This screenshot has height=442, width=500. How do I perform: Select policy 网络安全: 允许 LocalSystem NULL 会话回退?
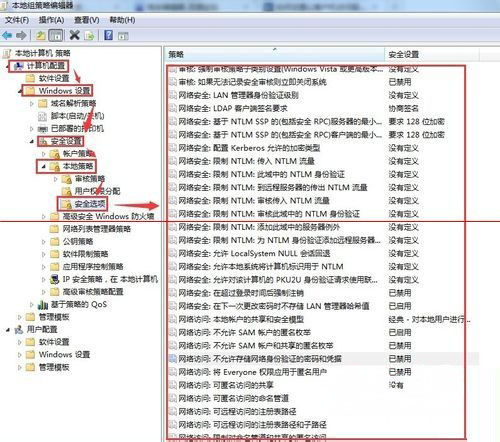pyautogui.click(x=254, y=253)
